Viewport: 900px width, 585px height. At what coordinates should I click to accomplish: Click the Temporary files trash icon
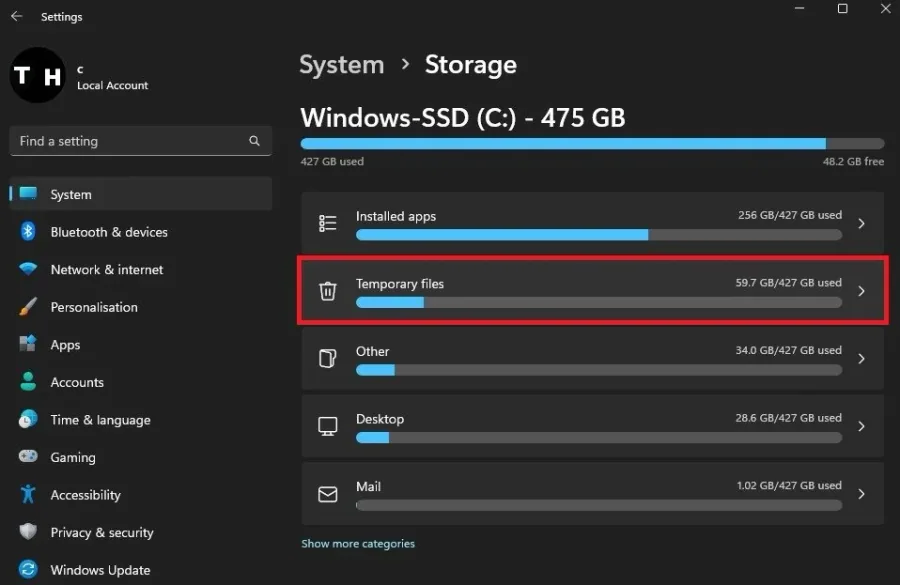pos(328,291)
